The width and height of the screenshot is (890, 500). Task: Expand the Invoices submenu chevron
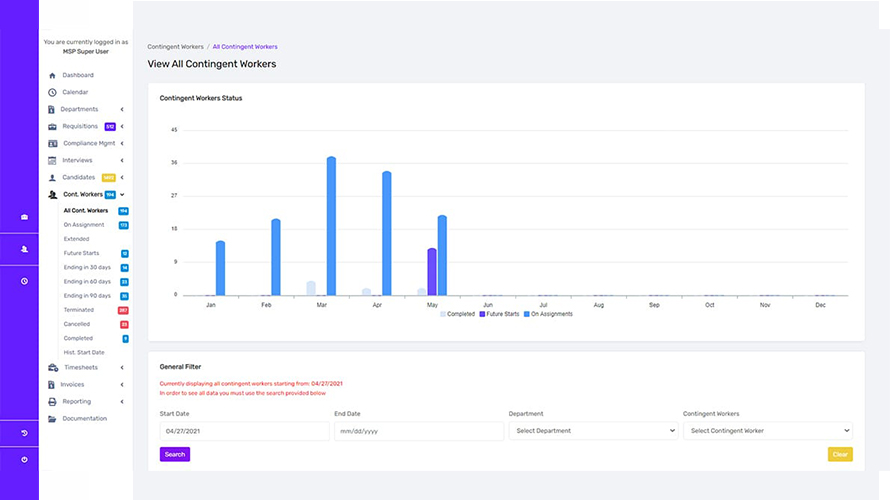(x=122, y=385)
